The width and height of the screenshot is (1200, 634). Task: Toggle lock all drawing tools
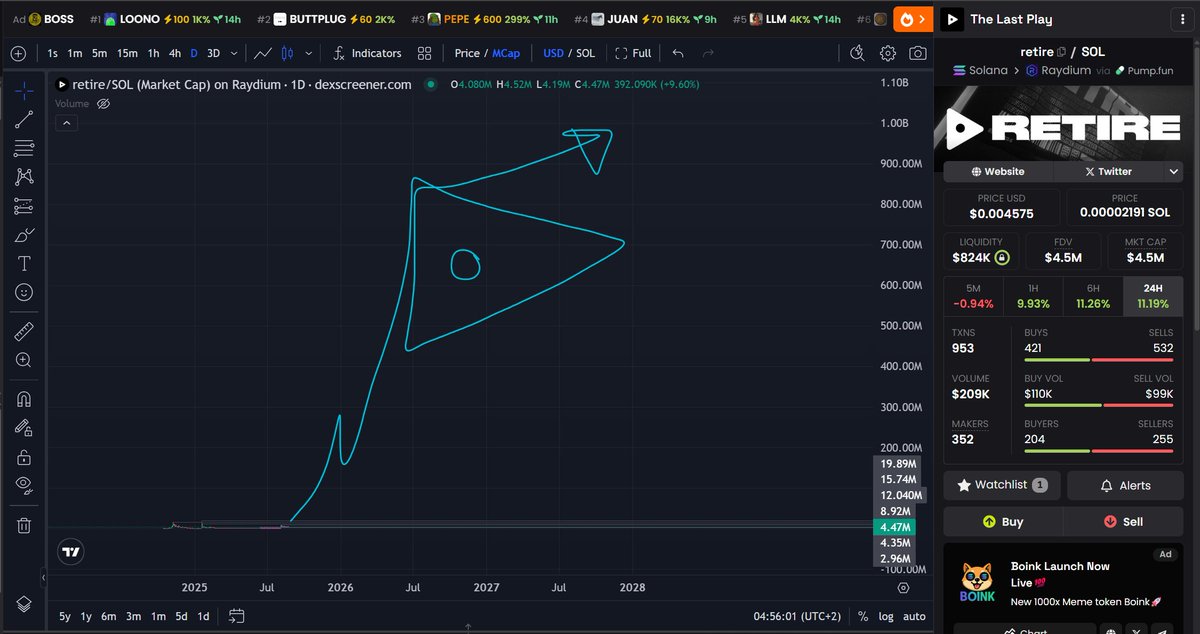click(x=24, y=457)
